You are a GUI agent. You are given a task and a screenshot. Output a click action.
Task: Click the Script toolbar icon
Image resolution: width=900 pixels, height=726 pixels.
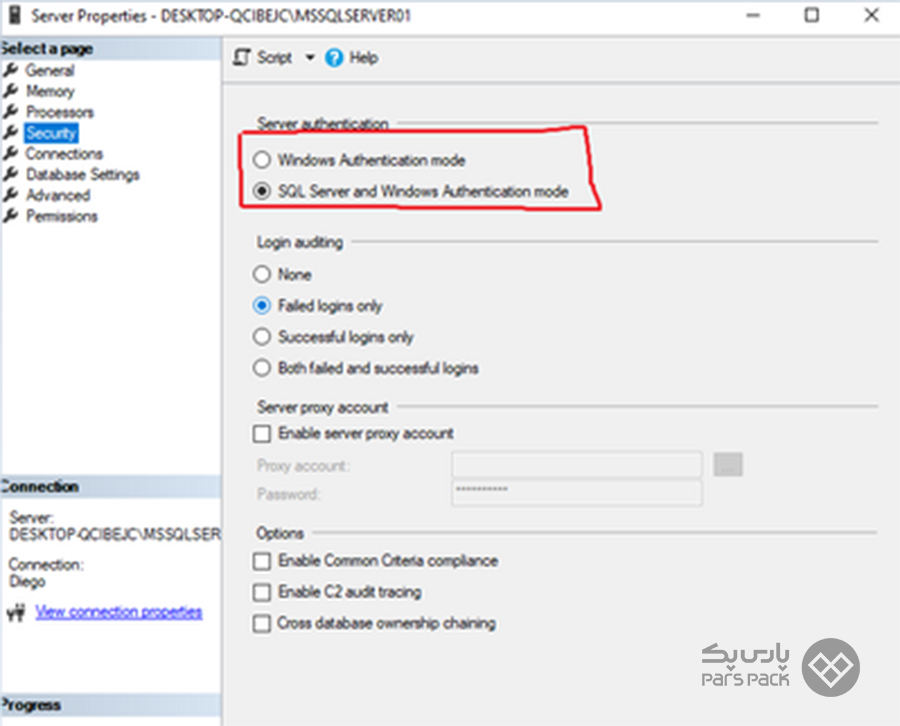click(x=242, y=57)
